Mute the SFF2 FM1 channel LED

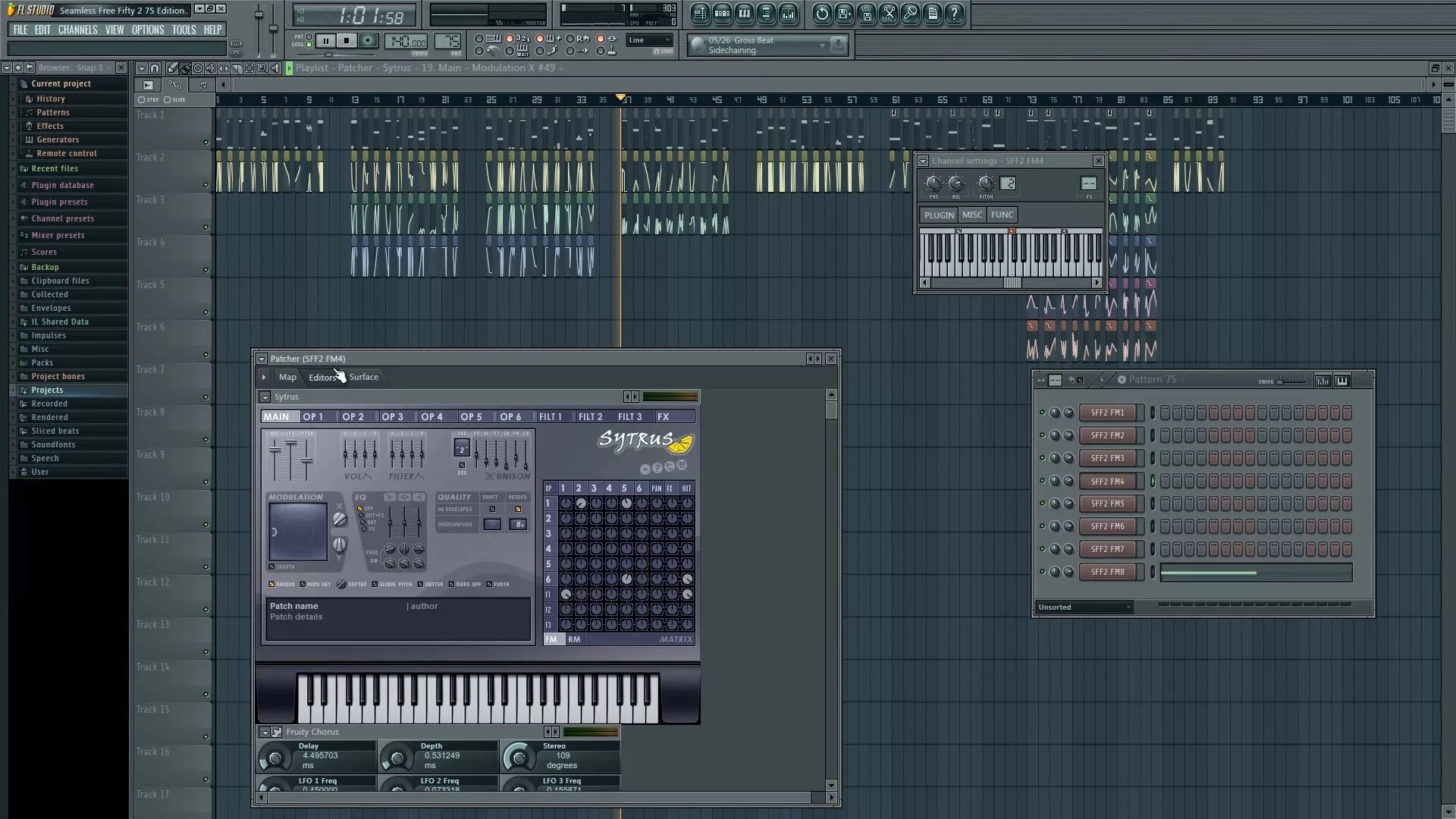tap(1042, 413)
